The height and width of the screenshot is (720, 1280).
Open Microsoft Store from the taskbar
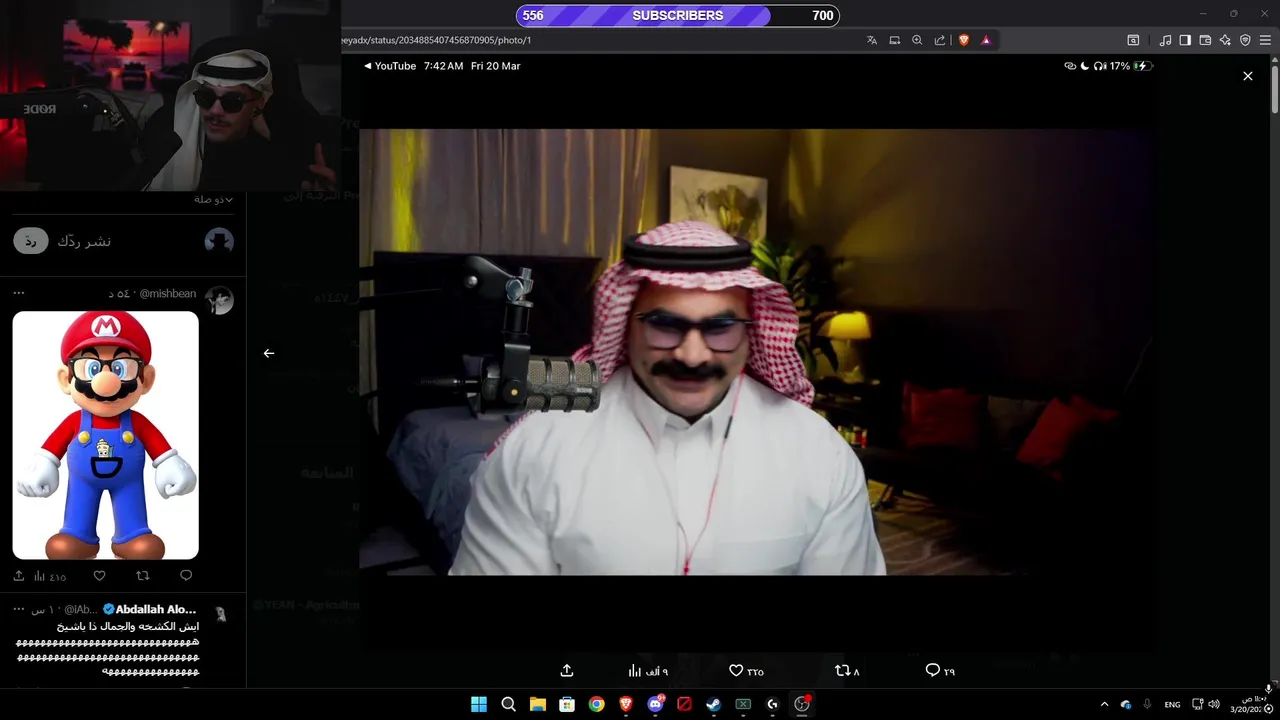567,704
